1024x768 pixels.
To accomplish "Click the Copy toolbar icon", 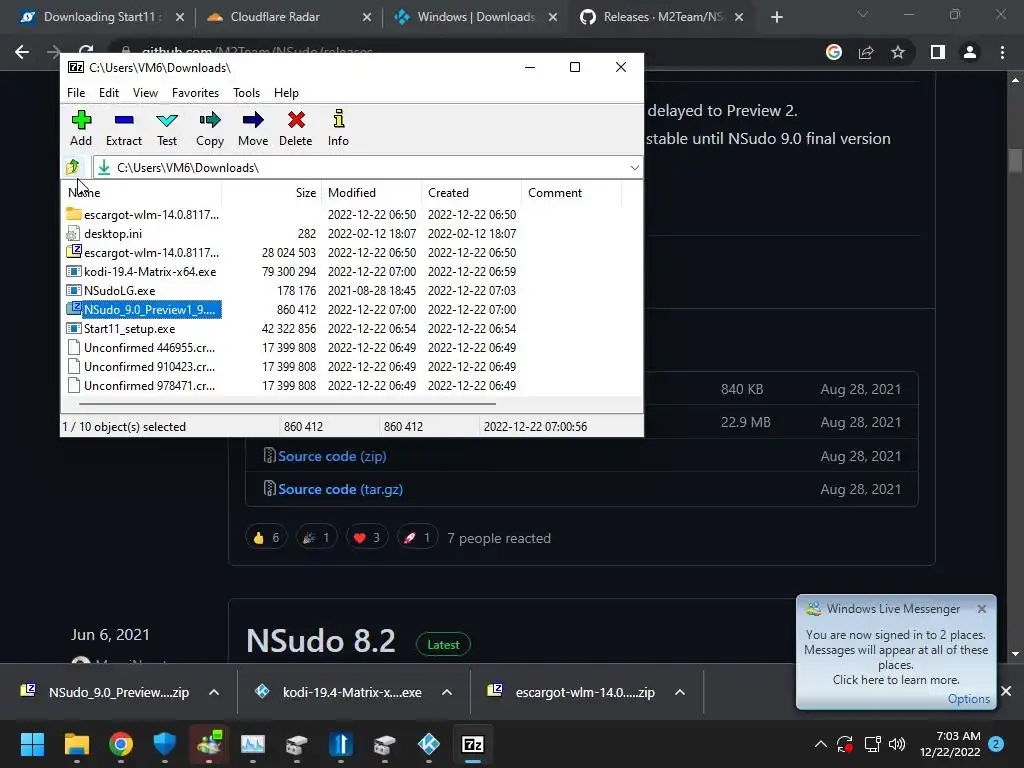I will tap(210, 128).
